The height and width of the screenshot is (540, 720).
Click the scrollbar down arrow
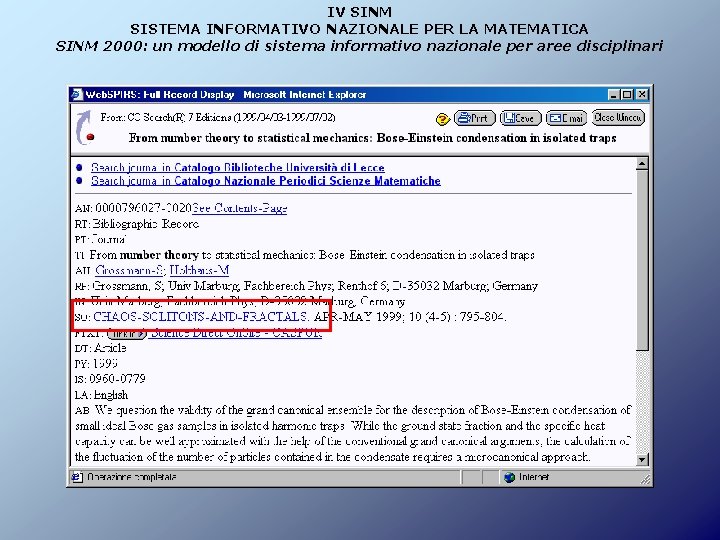click(642, 459)
